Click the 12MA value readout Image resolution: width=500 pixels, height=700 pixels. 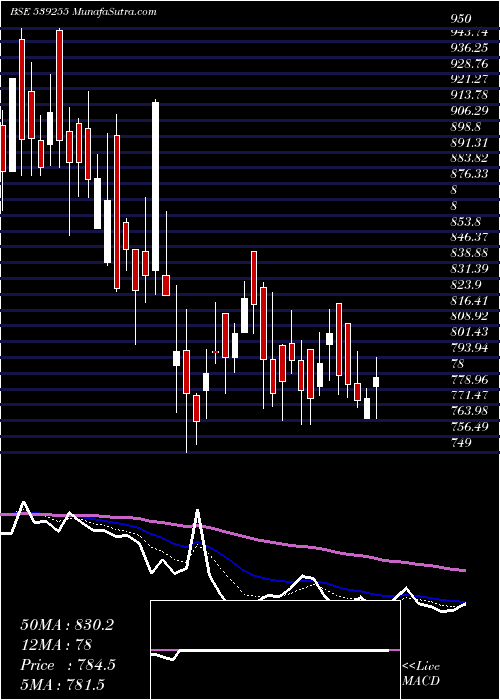56,645
